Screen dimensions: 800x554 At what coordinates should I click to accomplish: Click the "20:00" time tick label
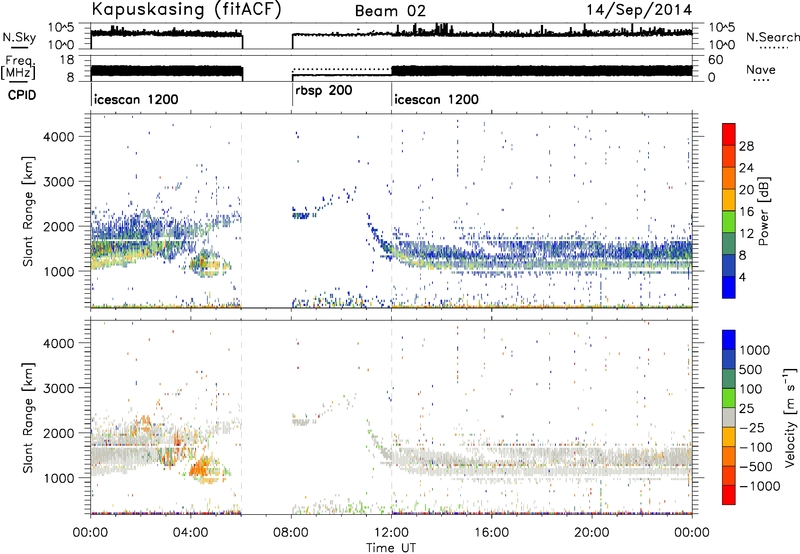click(591, 533)
